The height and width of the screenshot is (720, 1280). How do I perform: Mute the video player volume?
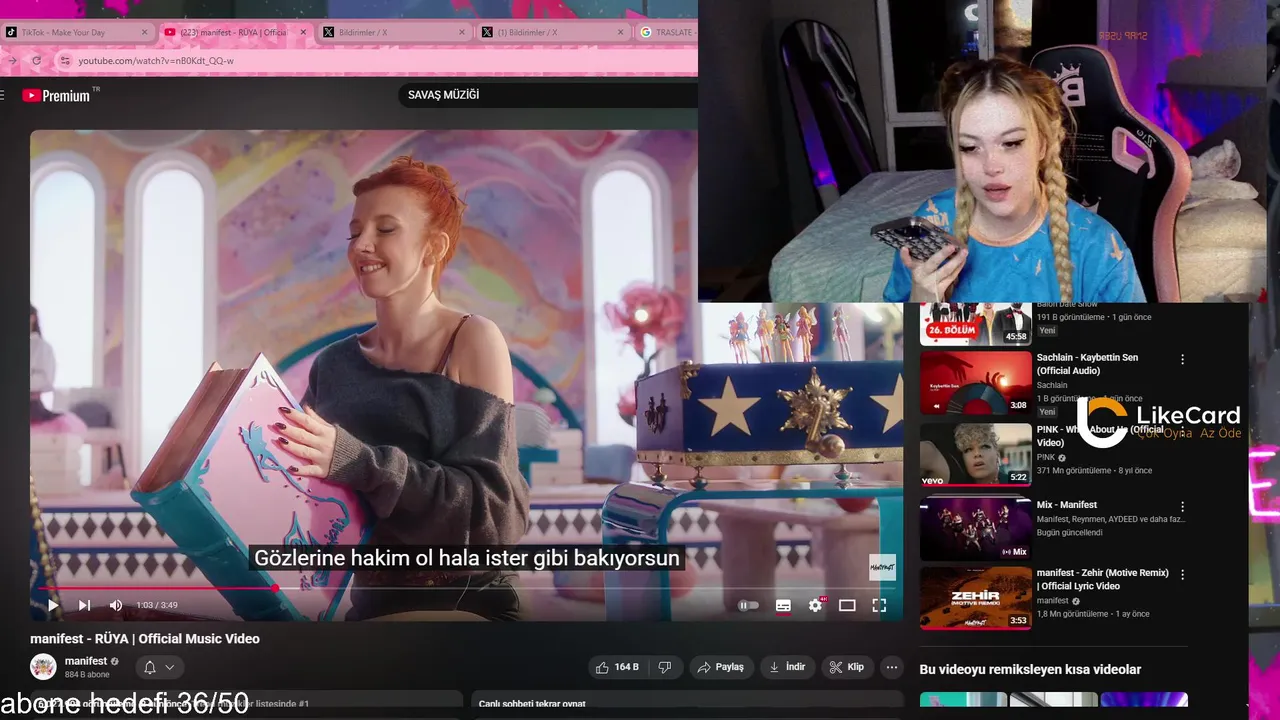[x=116, y=605]
